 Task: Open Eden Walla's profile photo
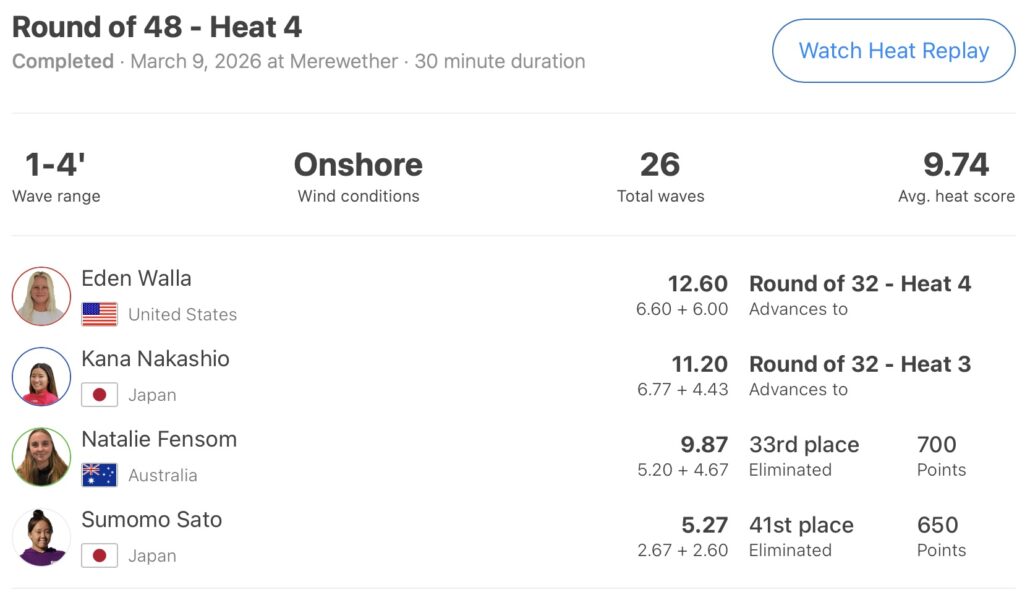[41, 296]
